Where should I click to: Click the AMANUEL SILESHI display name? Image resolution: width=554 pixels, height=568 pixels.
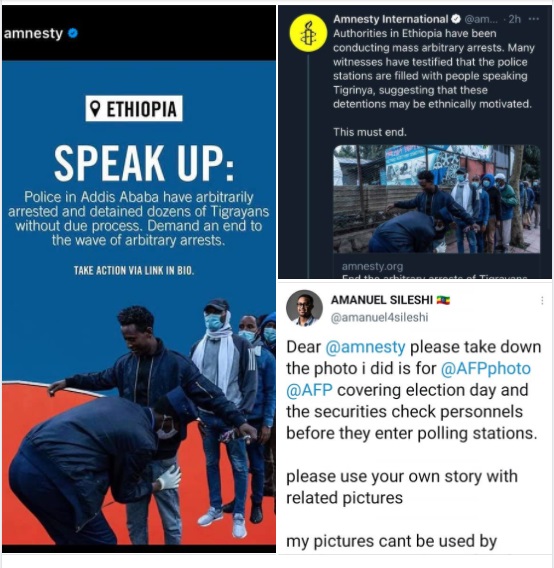pos(382,300)
